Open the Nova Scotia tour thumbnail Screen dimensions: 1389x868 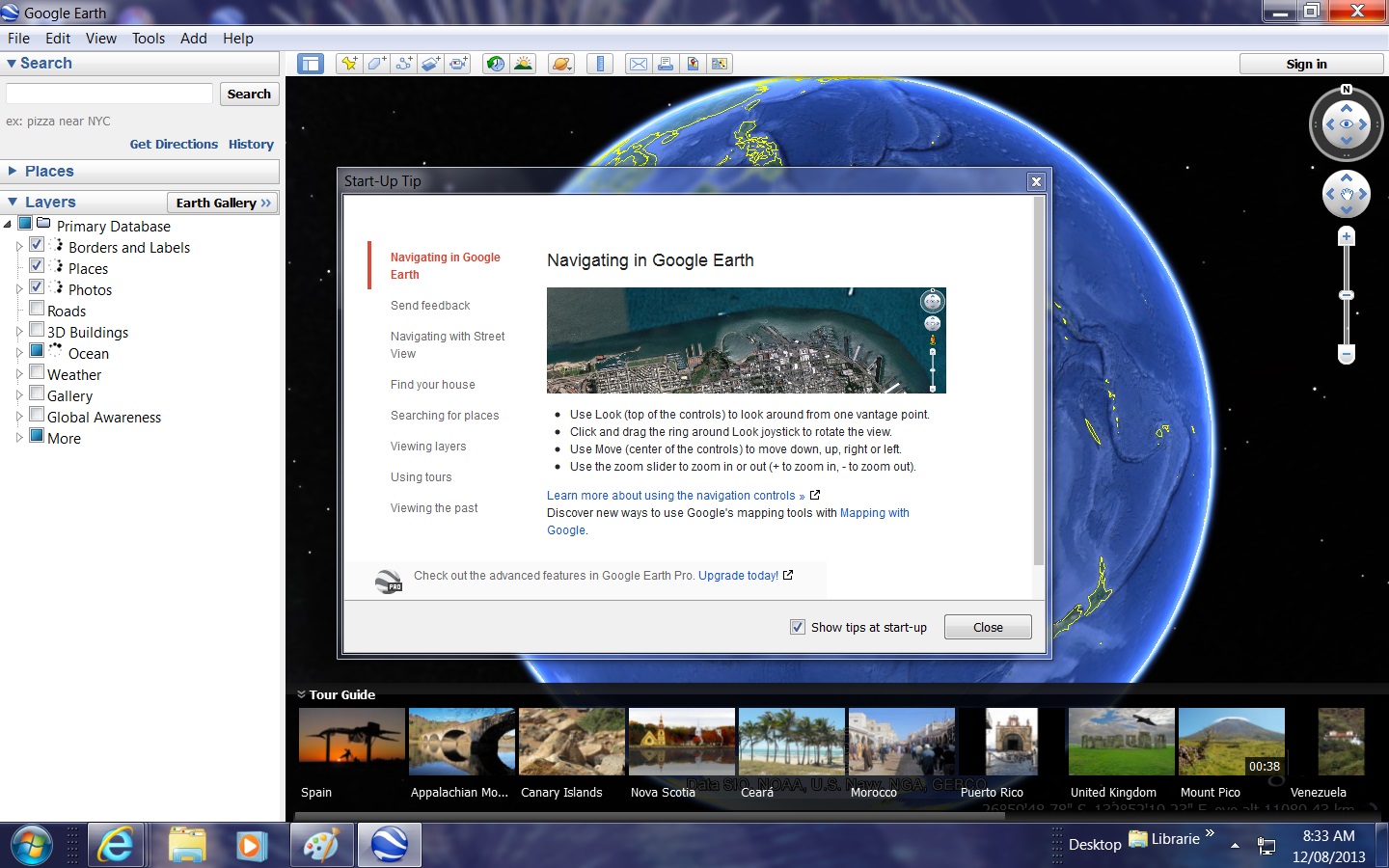click(681, 742)
